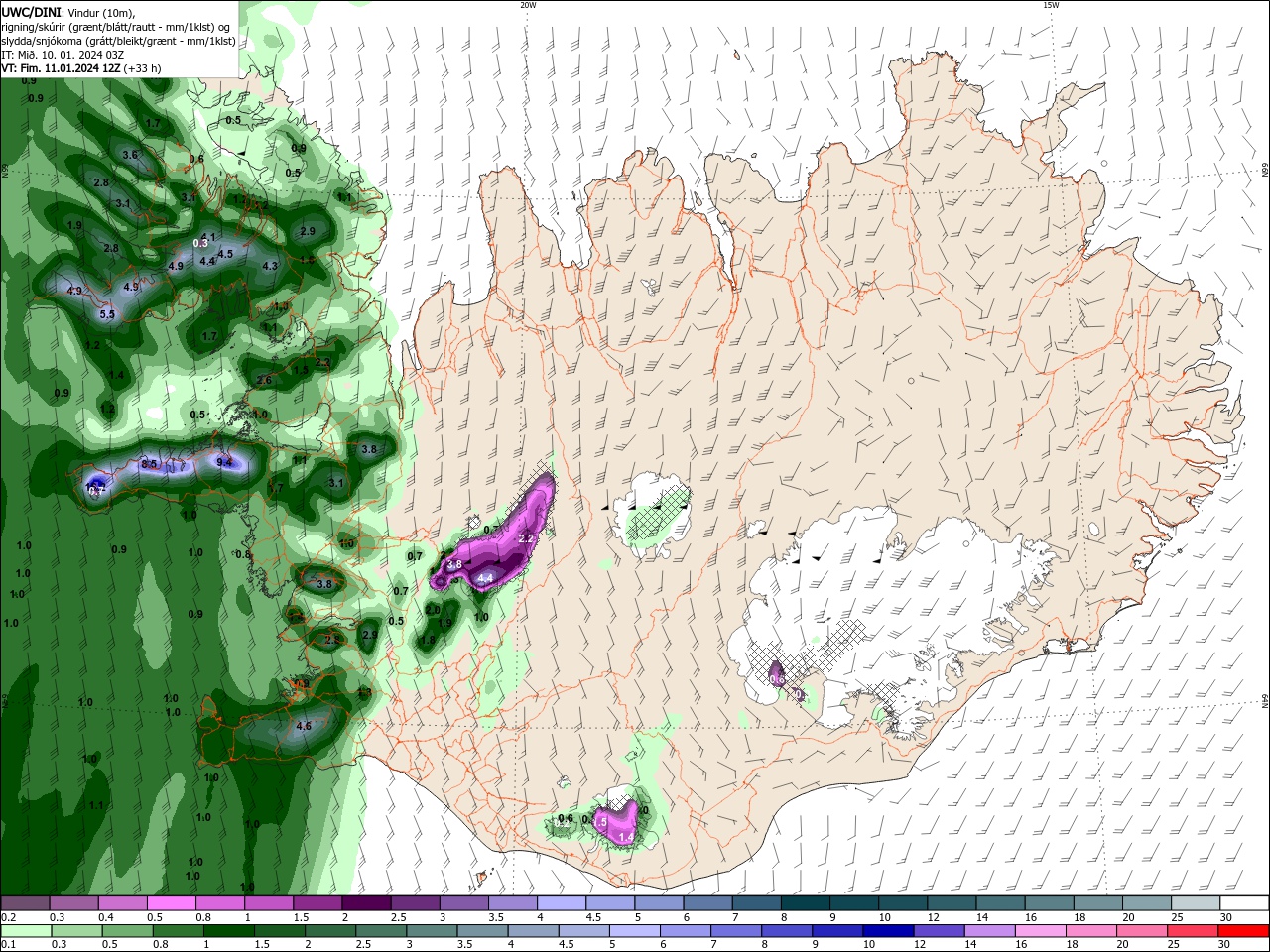Click the 3.6 precipitation value
Viewport: 1270px width, 952px height.
pos(130,155)
